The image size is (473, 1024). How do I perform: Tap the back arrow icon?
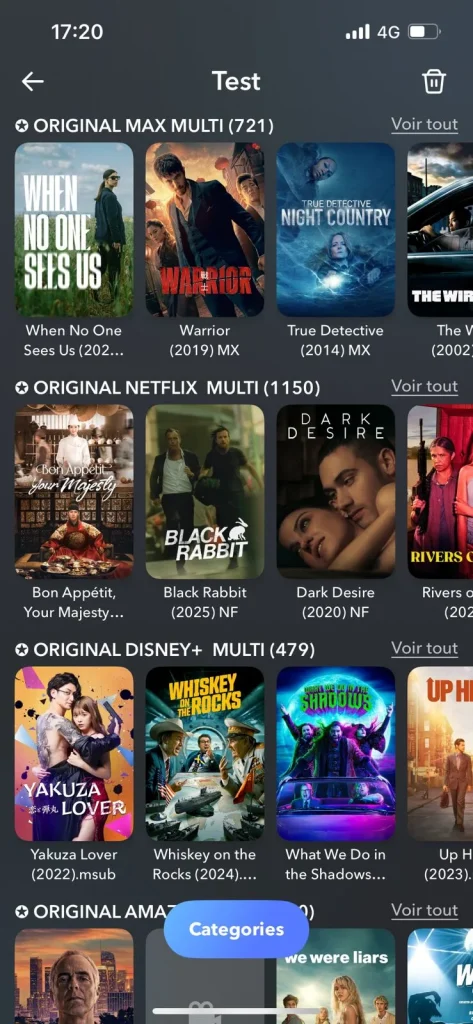pos(33,81)
